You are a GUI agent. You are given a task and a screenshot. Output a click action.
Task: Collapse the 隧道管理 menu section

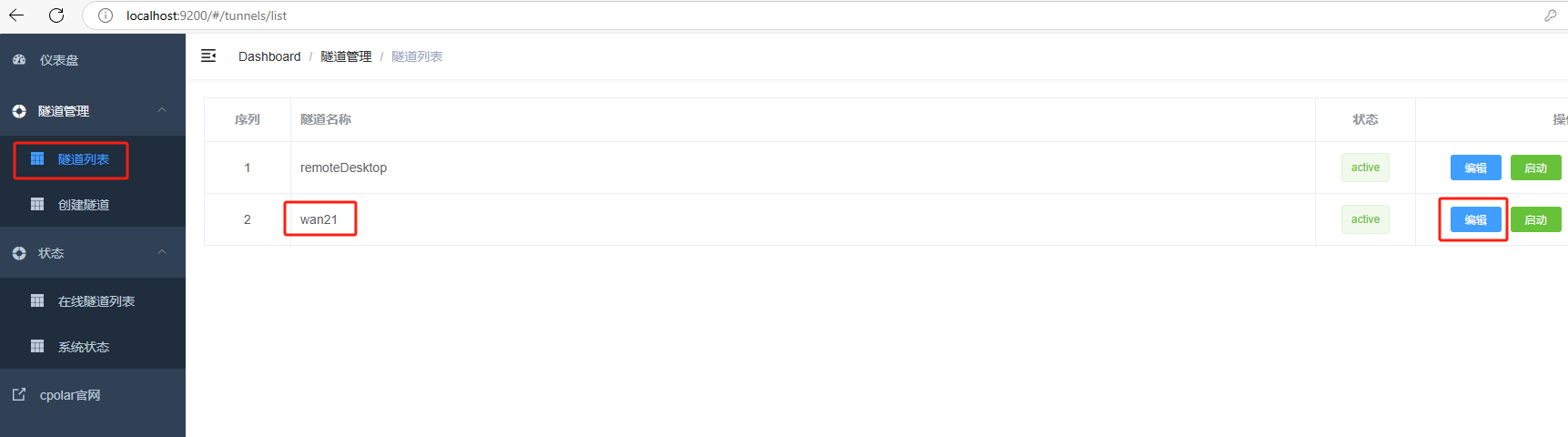coord(162,110)
